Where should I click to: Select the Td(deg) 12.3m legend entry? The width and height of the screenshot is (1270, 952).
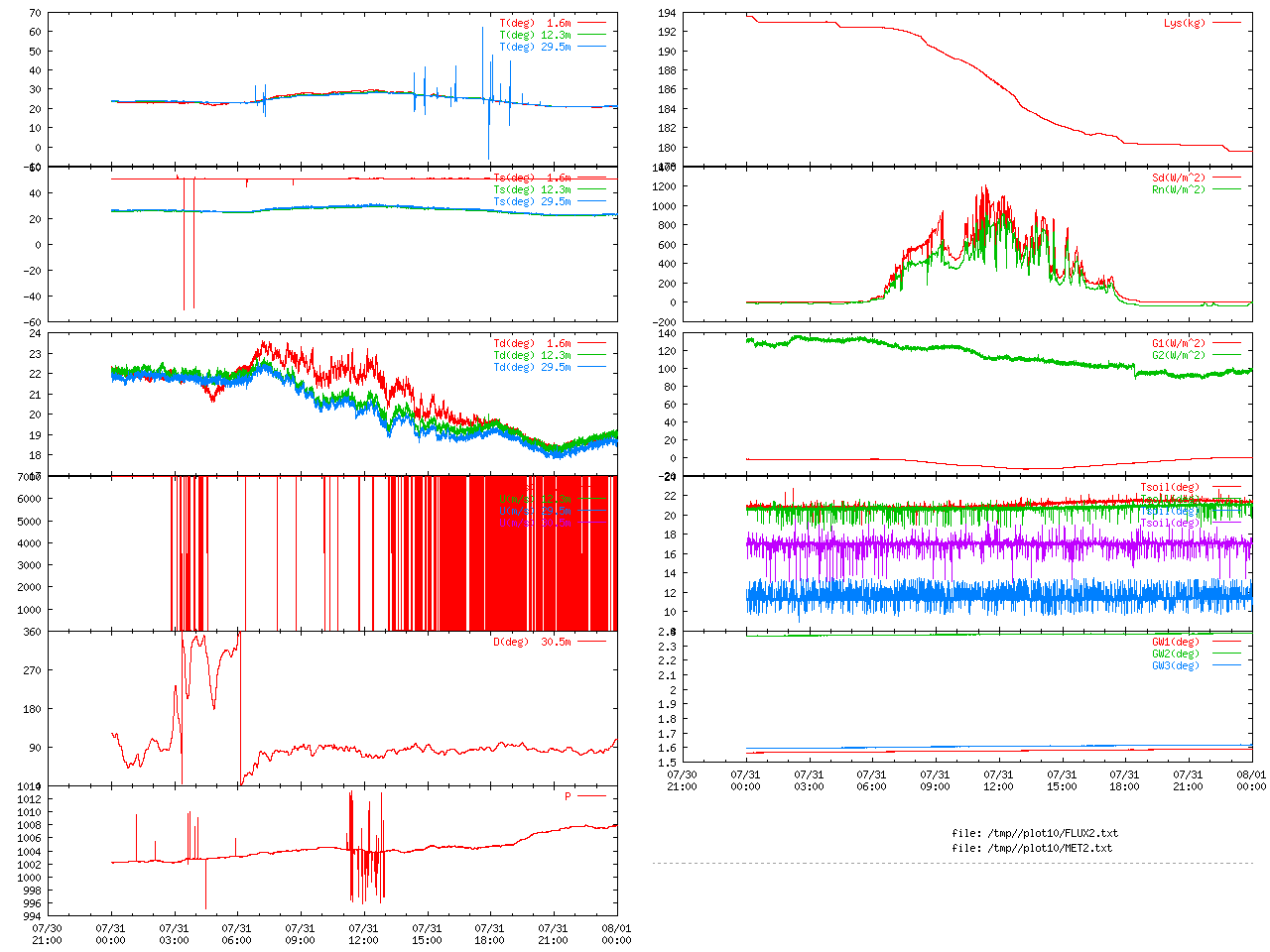532,355
